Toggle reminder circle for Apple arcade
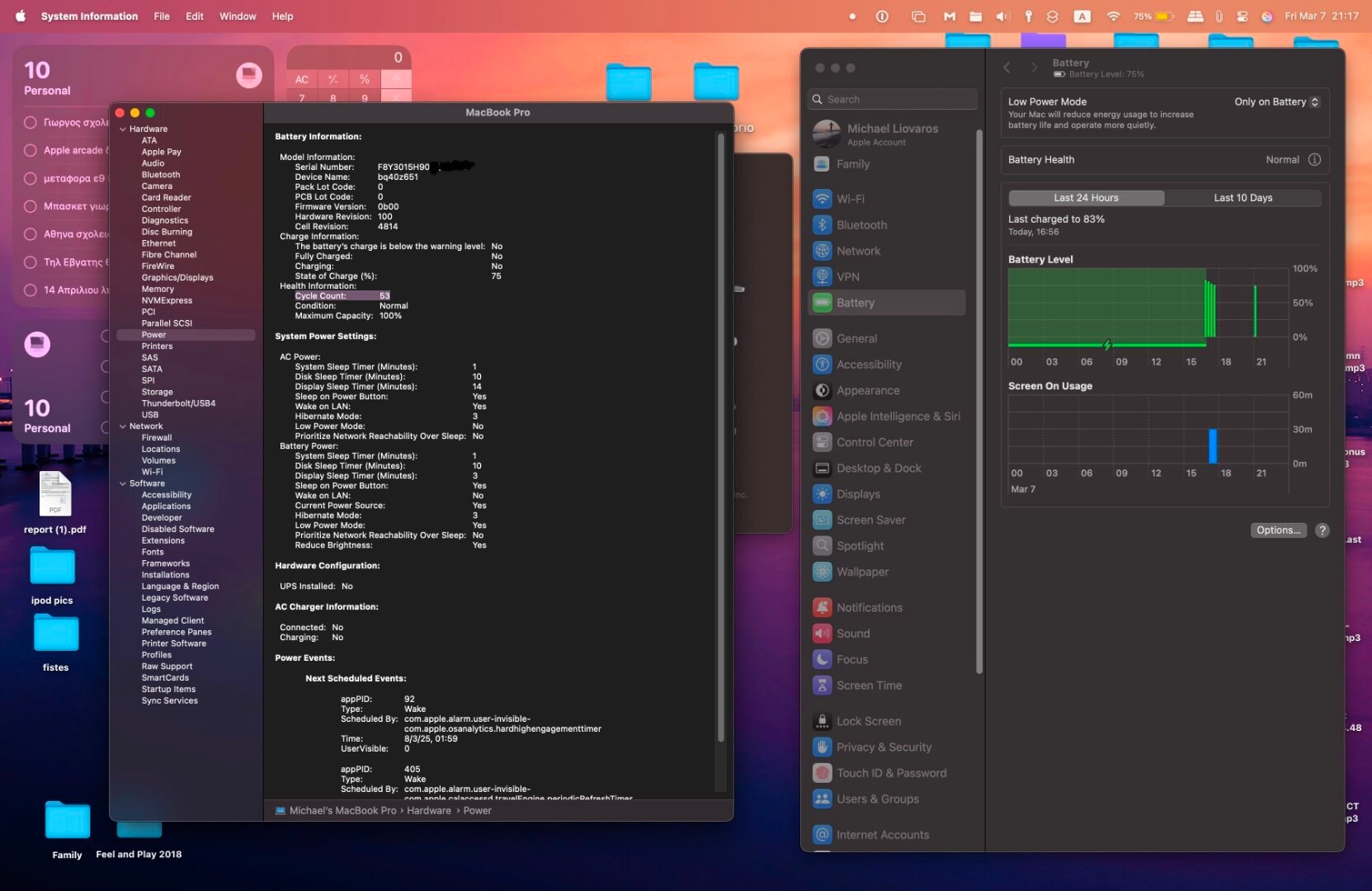The width and height of the screenshot is (1372, 891). tap(31, 150)
